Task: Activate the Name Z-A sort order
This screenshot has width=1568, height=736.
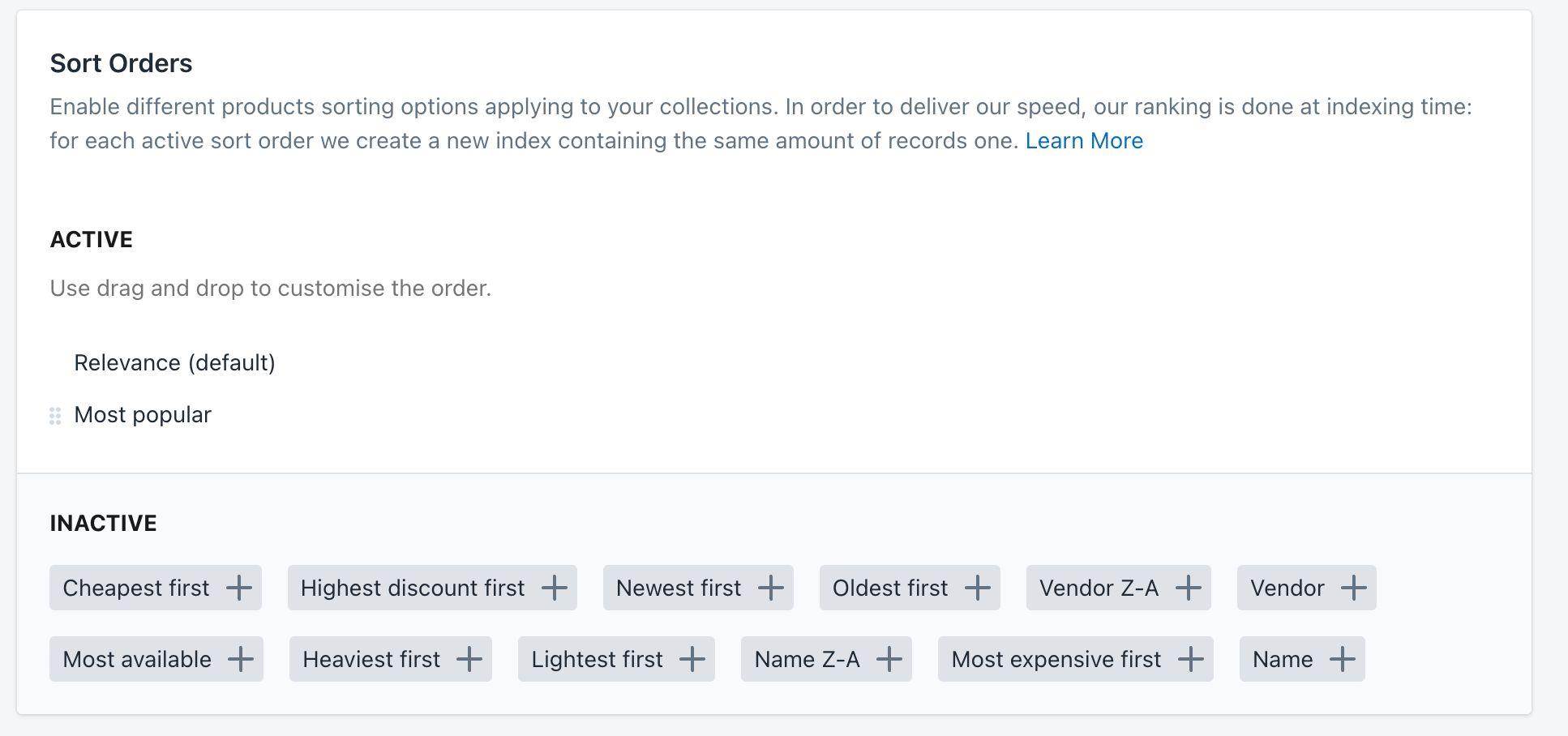Action: [x=891, y=659]
